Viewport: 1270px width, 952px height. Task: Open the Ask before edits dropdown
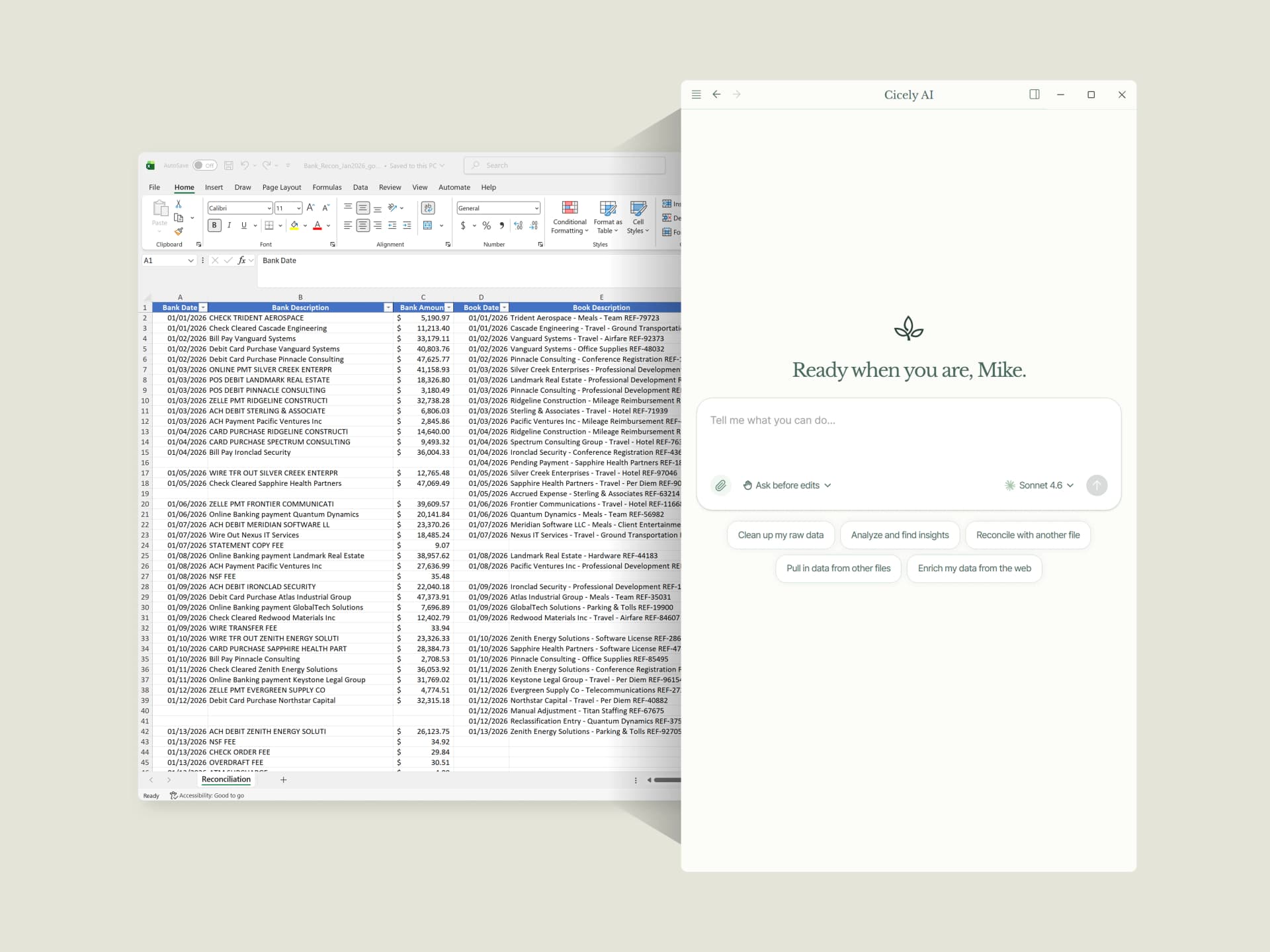786,485
